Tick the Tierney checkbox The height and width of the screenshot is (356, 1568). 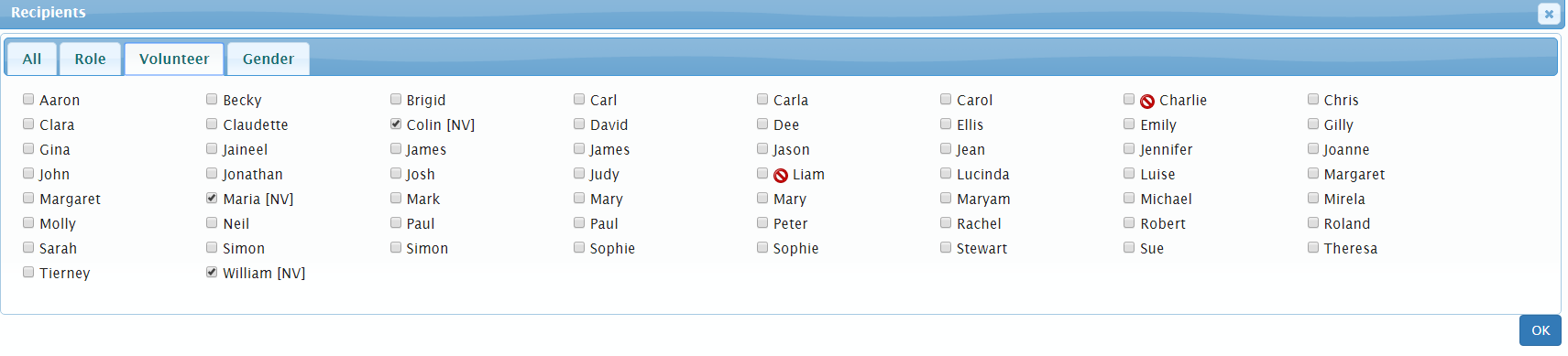(x=28, y=272)
